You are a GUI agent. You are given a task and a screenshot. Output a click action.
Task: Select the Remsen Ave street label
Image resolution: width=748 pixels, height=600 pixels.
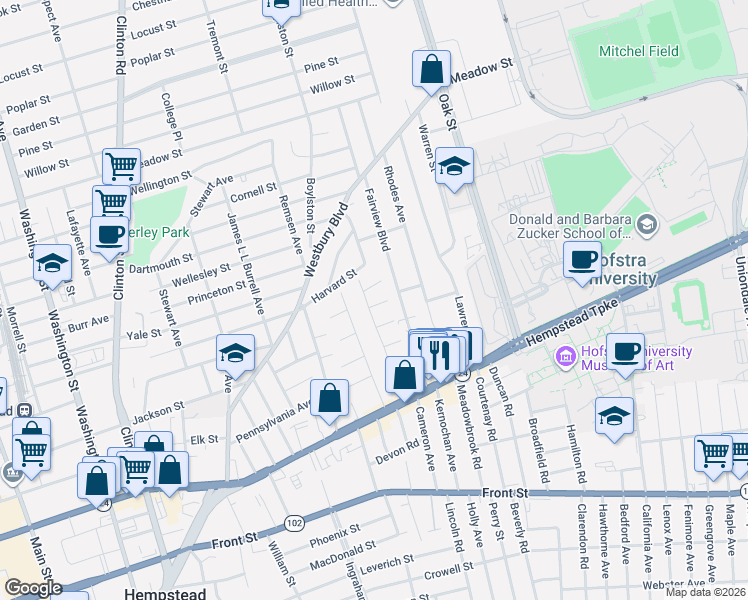[291, 224]
